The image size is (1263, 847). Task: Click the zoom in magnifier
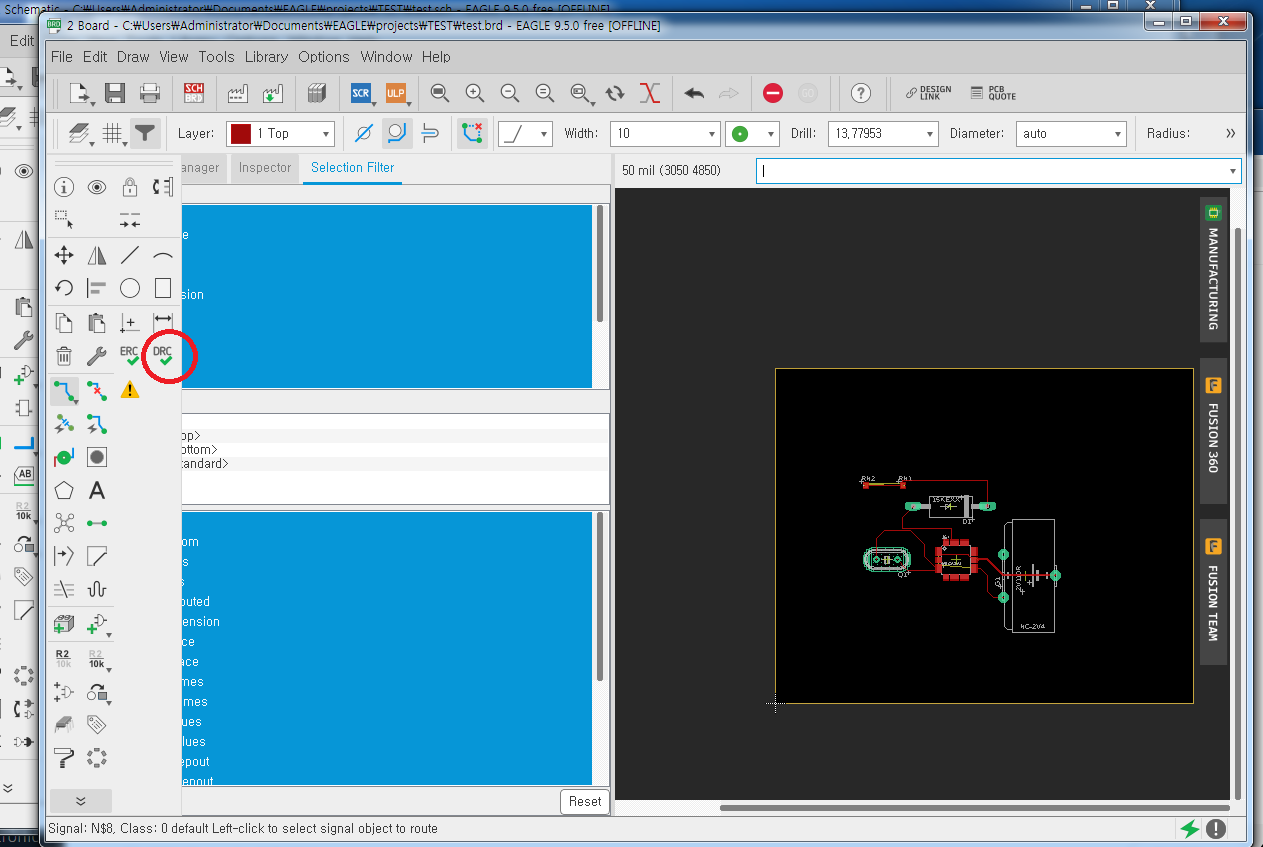pyautogui.click(x=475, y=93)
